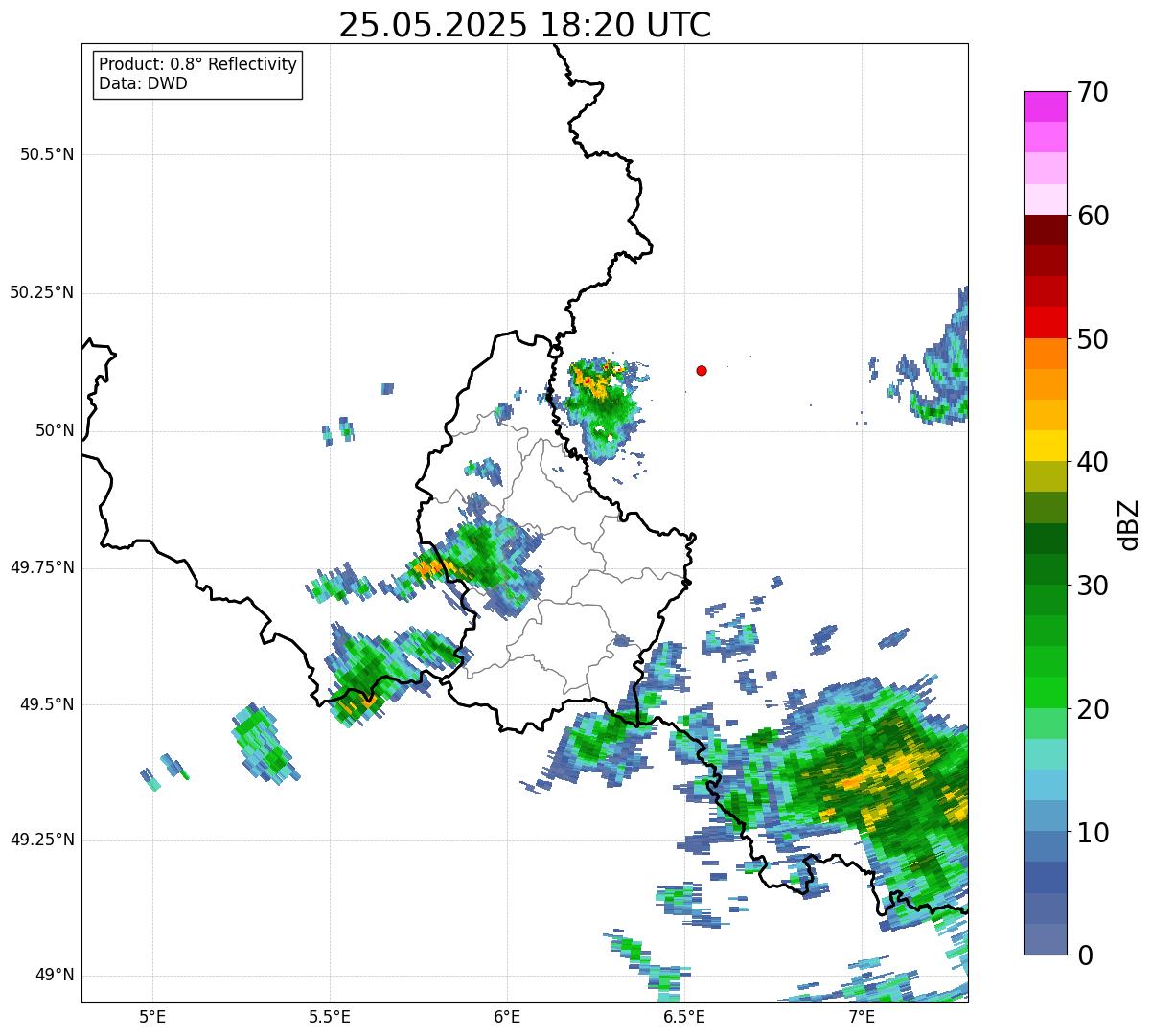Click the 49.75°N latitude label
Screen dimensions: 1152x1036
(x=42, y=567)
